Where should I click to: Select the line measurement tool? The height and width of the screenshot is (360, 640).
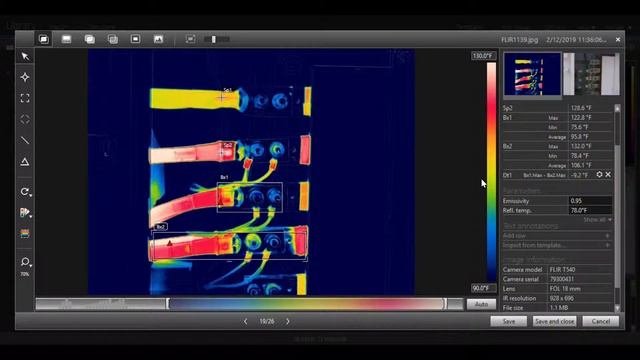(x=25, y=140)
